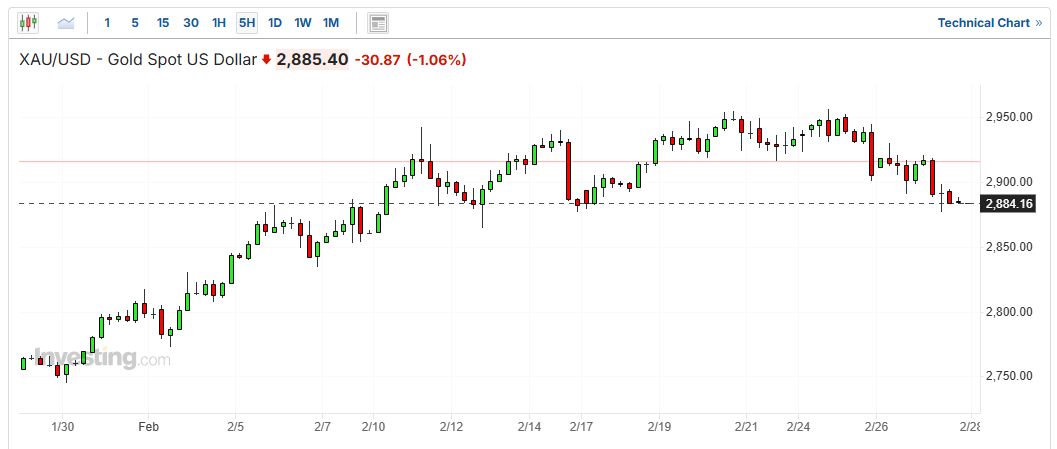Click the large red candle at 2/17
The image size is (1057, 449).
[569, 171]
